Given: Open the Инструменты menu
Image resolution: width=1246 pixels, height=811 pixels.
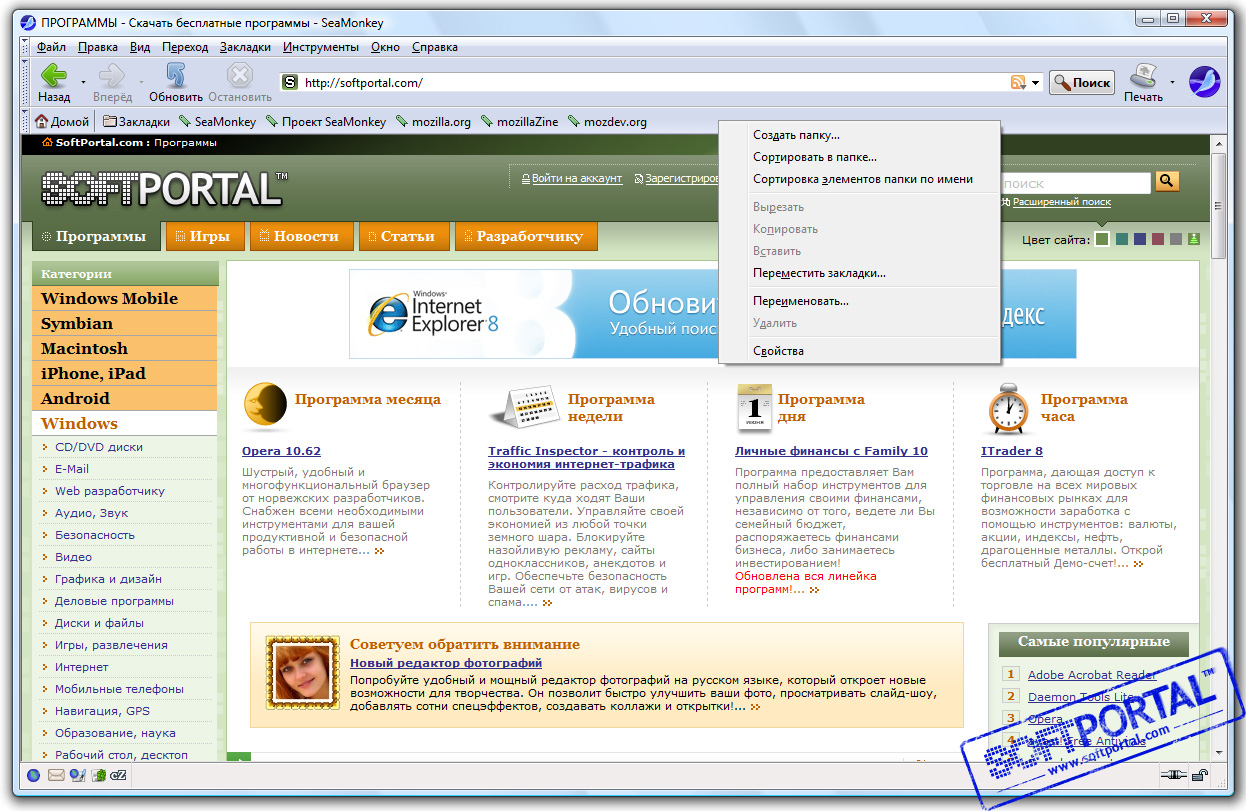Looking at the screenshot, I should click(x=320, y=47).
